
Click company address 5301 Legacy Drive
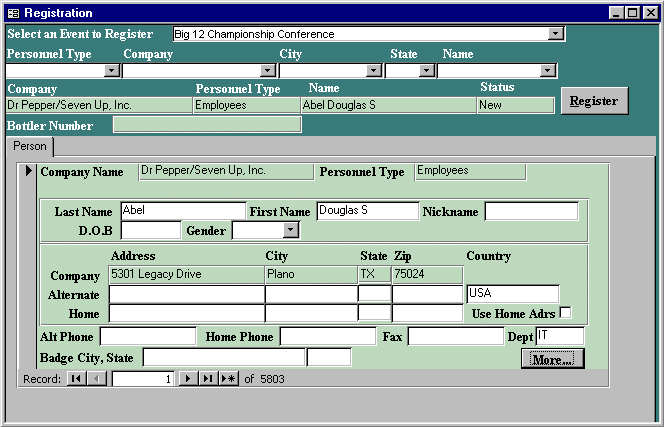(x=186, y=274)
